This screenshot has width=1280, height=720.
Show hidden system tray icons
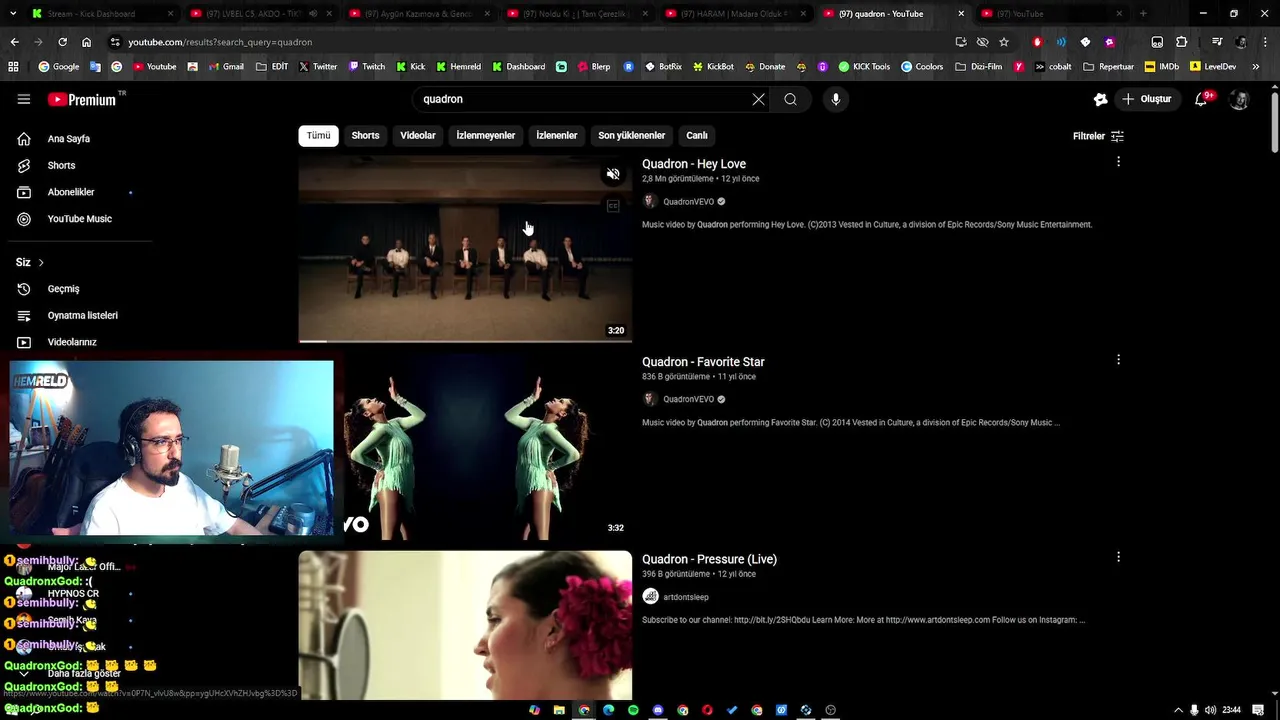pyautogui.click(x=1177, y=710)
